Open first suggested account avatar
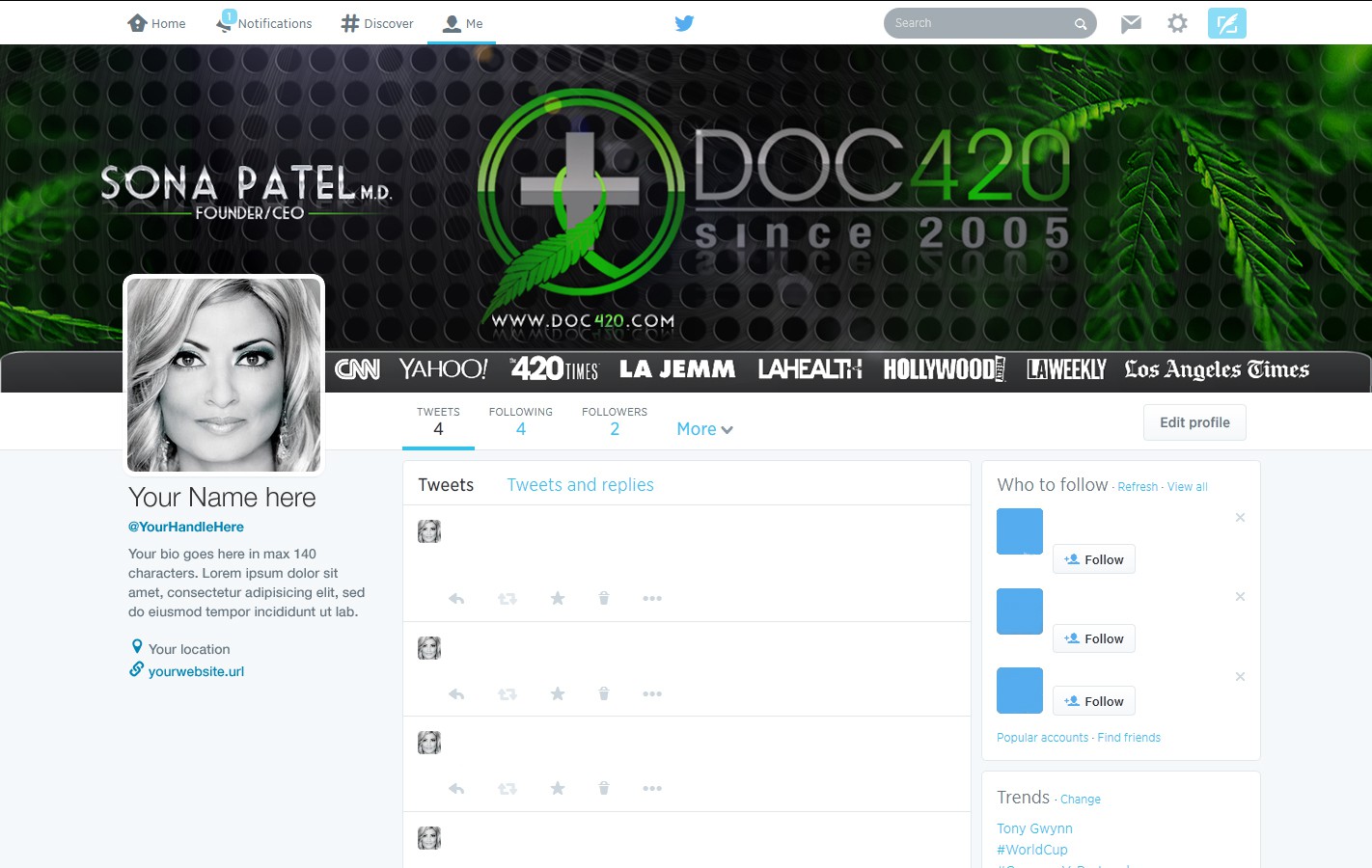 [x=1020, y=531]
